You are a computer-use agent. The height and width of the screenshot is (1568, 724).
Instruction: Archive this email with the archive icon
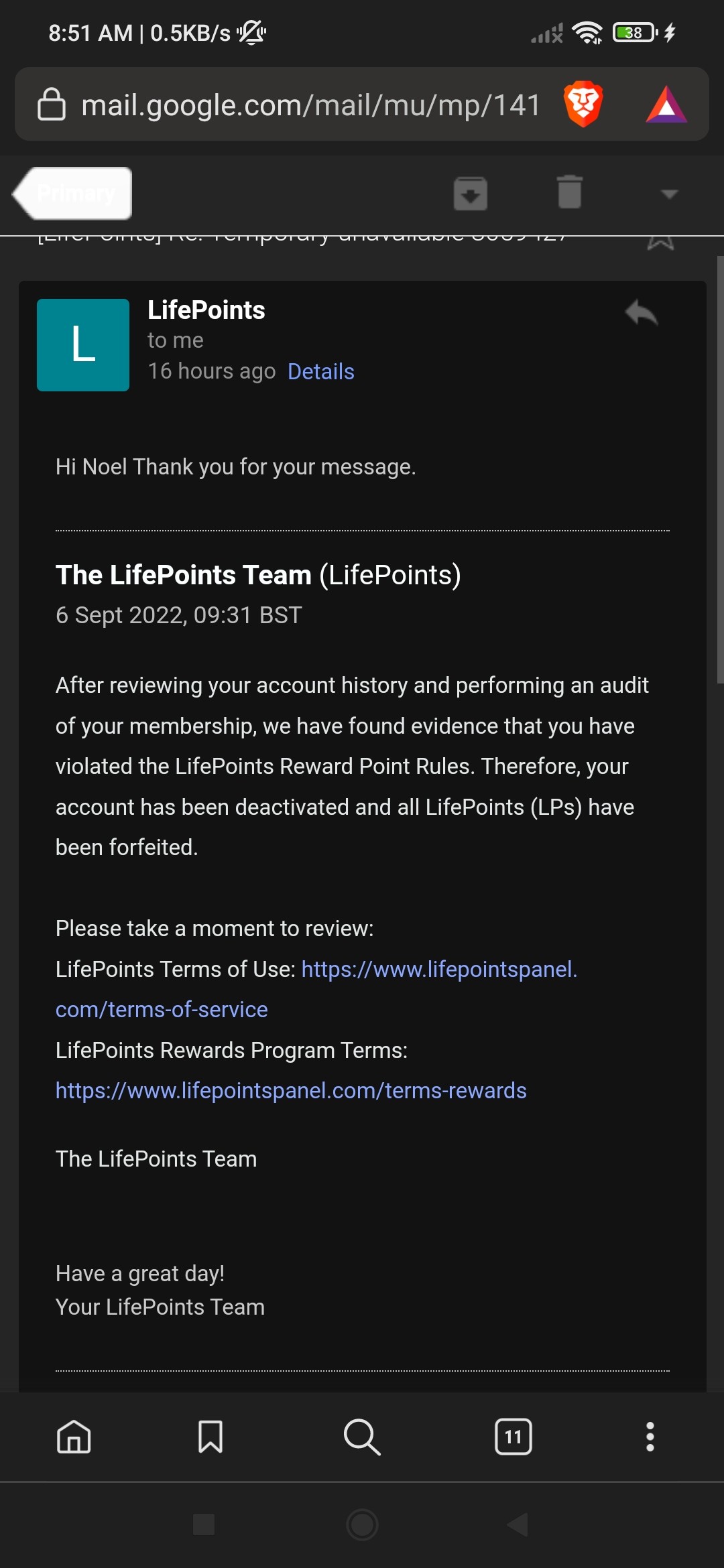[471, 193]
